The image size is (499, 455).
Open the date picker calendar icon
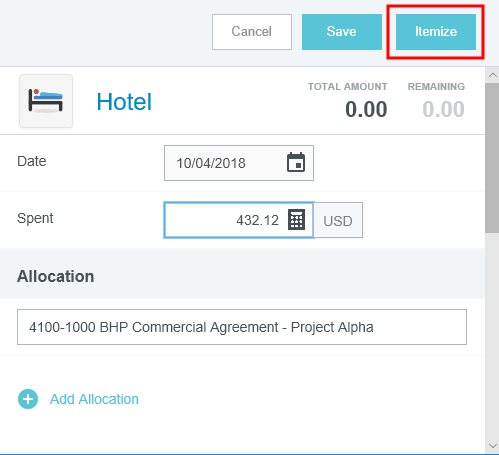pyautogui.click(x=296, y=163)
